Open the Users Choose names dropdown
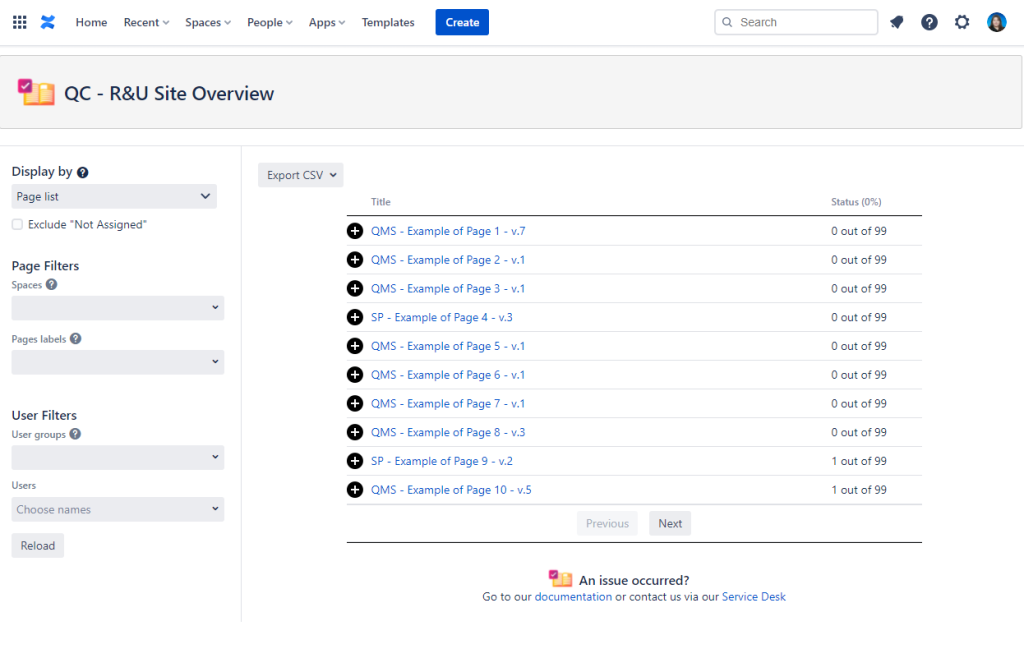This screenshot has height=672, width=1024. tap(118, 510)
